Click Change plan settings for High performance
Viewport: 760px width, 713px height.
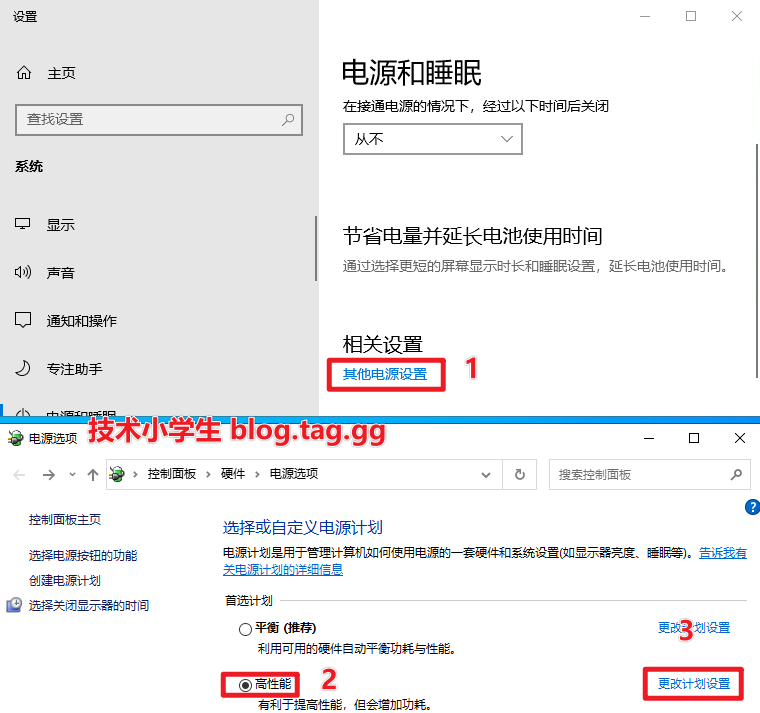pyautogui.click(x=693, y=685)
